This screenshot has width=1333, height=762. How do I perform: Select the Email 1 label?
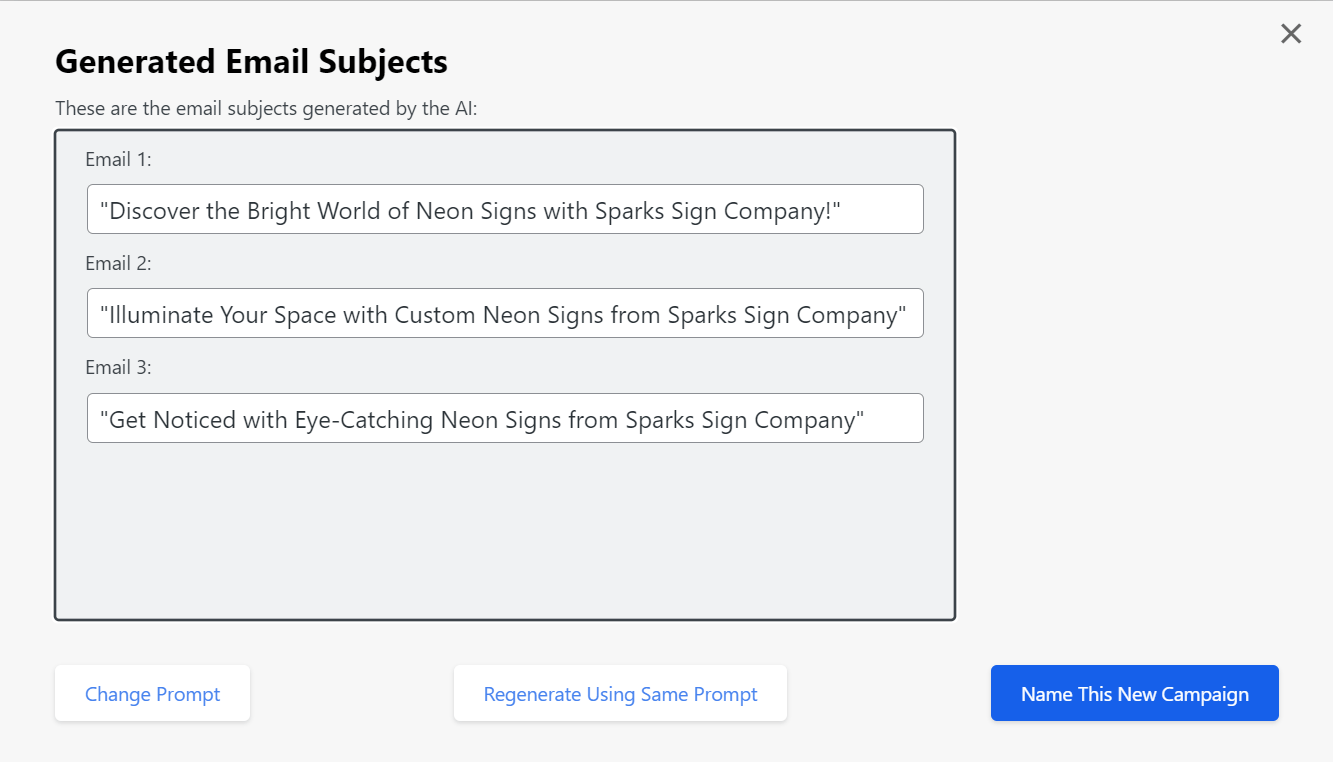point(117,158)
